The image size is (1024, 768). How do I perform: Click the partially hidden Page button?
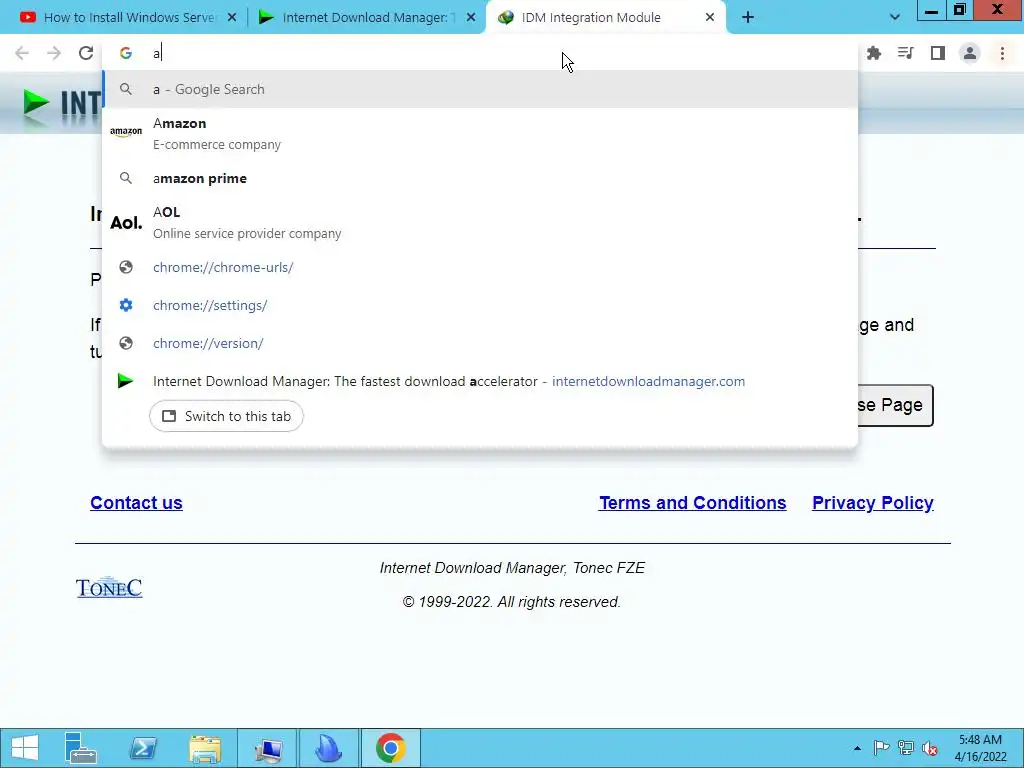[x=895, y=406]
